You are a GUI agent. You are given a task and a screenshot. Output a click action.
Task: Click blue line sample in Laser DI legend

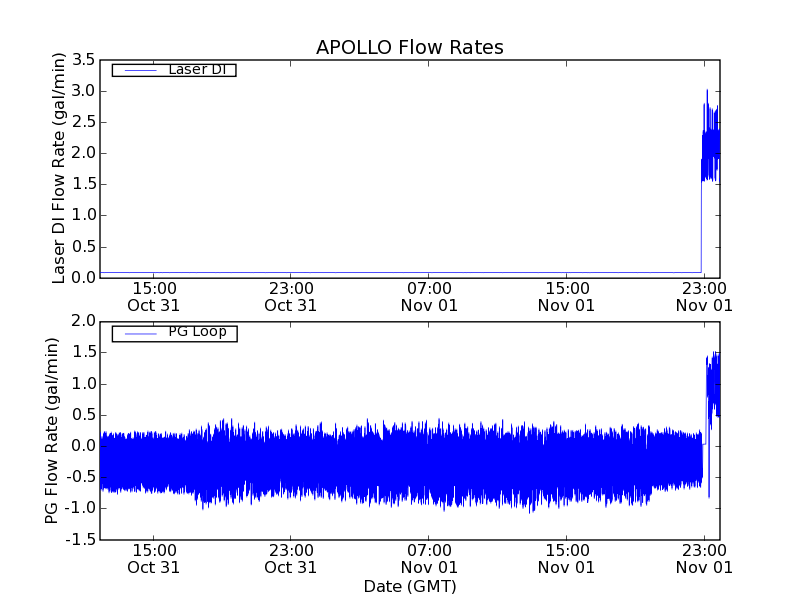[x=137, y=70]
